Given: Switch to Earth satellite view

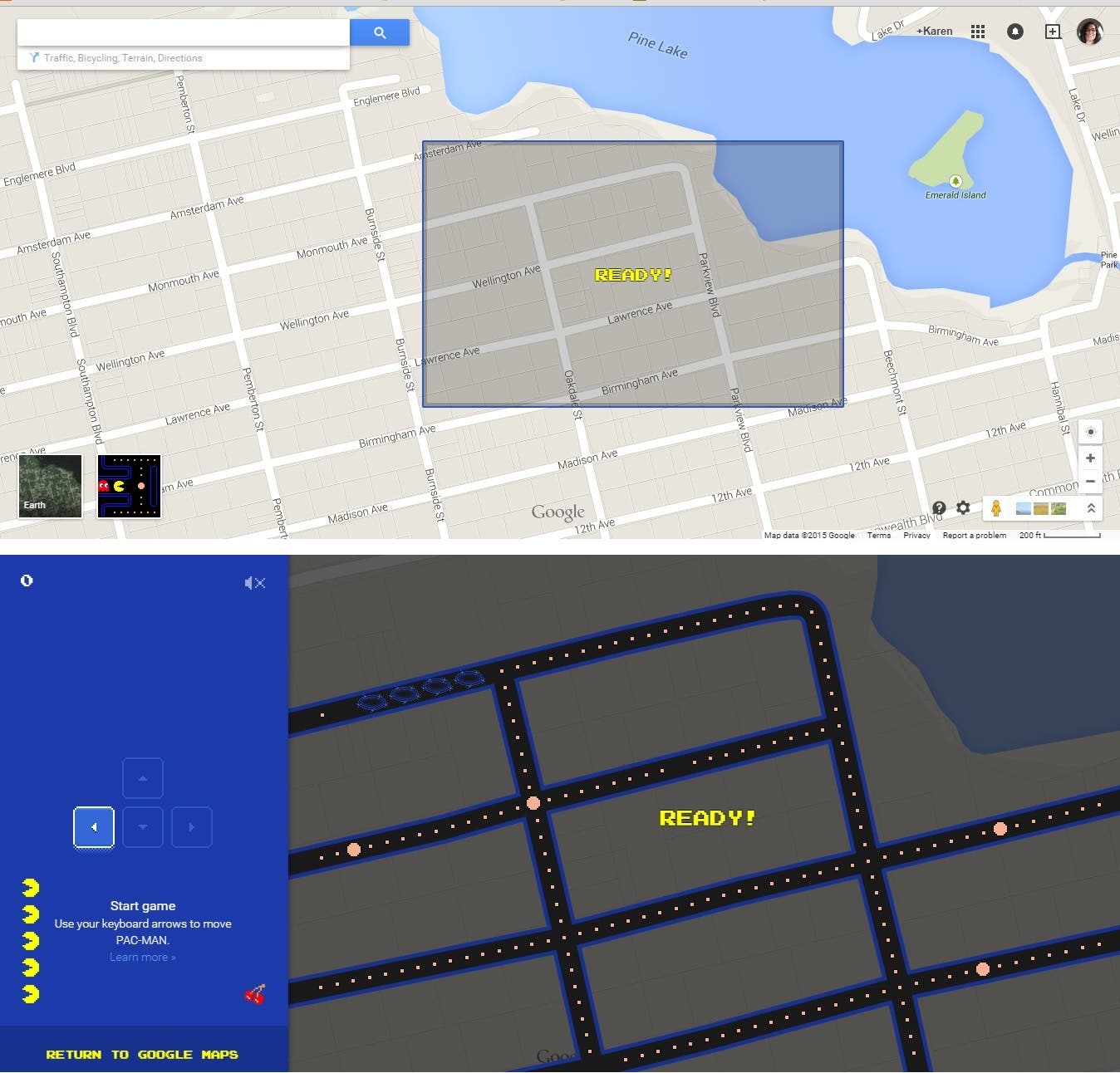Looking at the screenshot, I should (x=51, y=486).
